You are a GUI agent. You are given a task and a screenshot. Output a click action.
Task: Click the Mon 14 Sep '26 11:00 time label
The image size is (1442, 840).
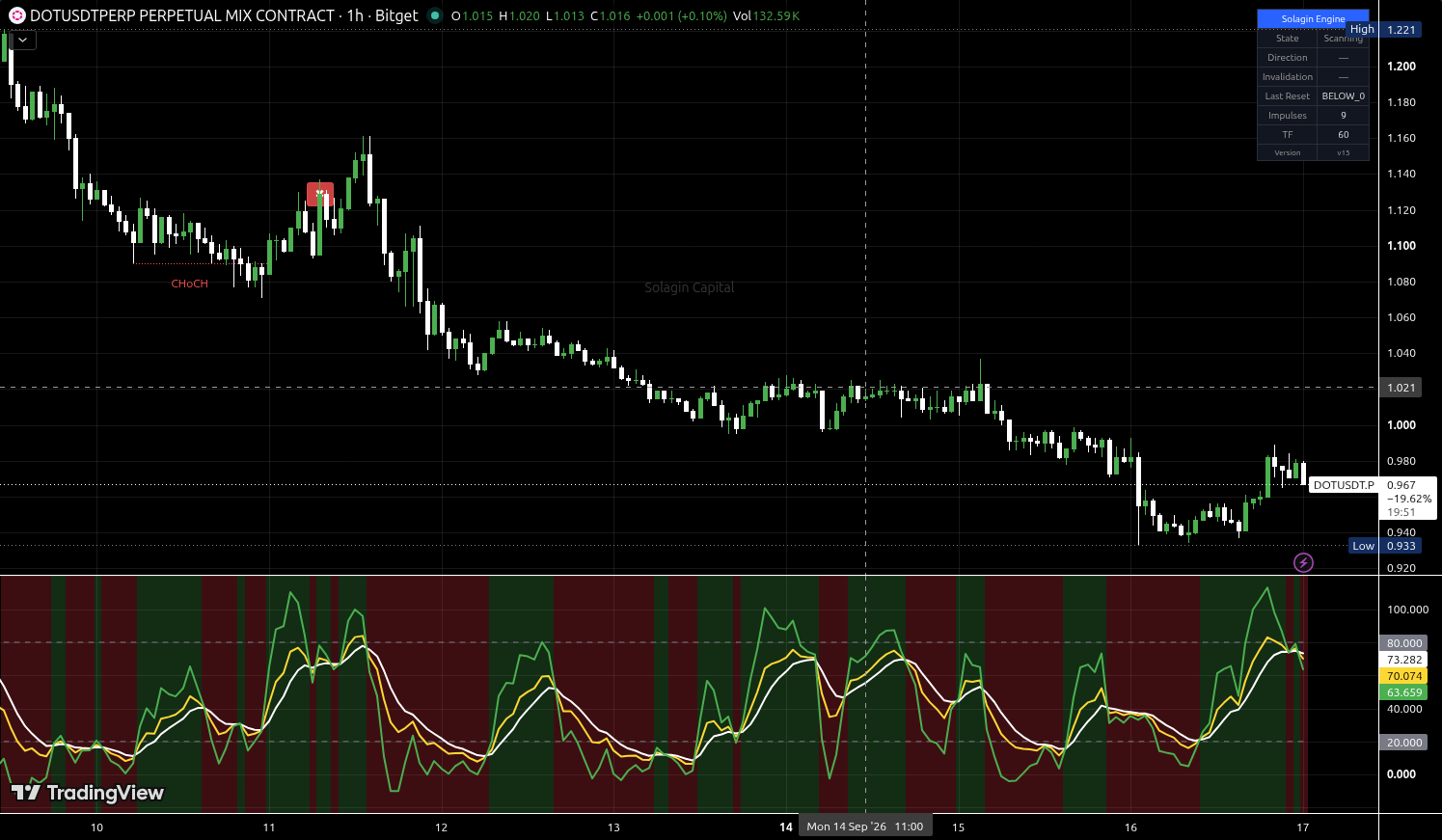click(865, 826)
